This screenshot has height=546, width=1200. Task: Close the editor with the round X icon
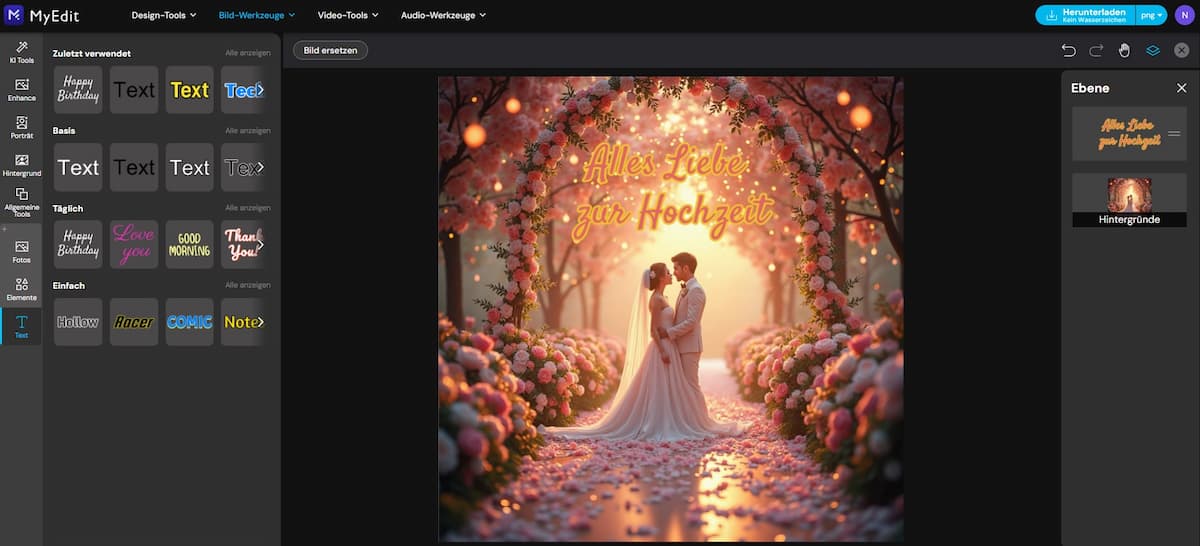pos(1181,50)
